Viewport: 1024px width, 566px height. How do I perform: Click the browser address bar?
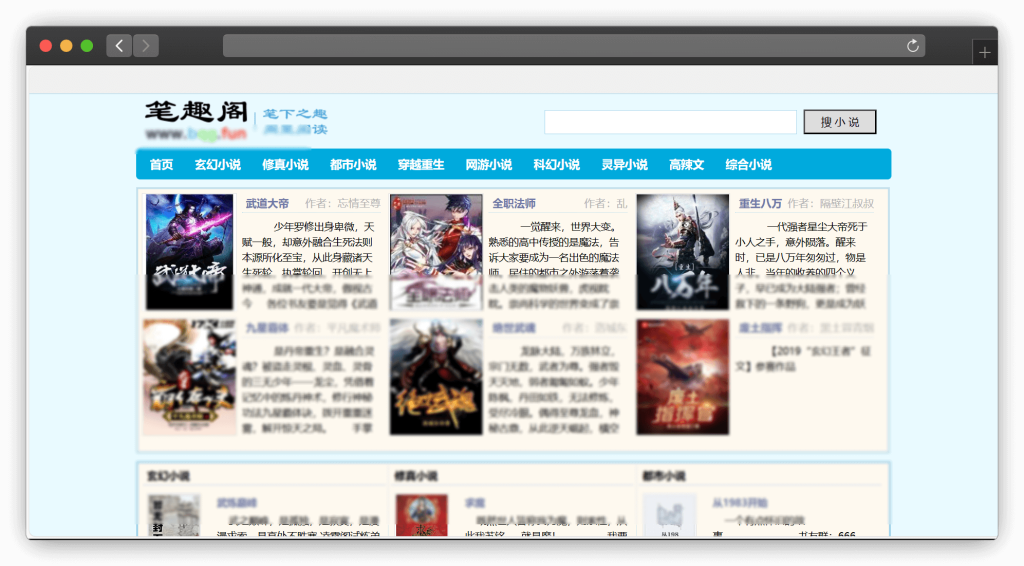click(573, 46)
